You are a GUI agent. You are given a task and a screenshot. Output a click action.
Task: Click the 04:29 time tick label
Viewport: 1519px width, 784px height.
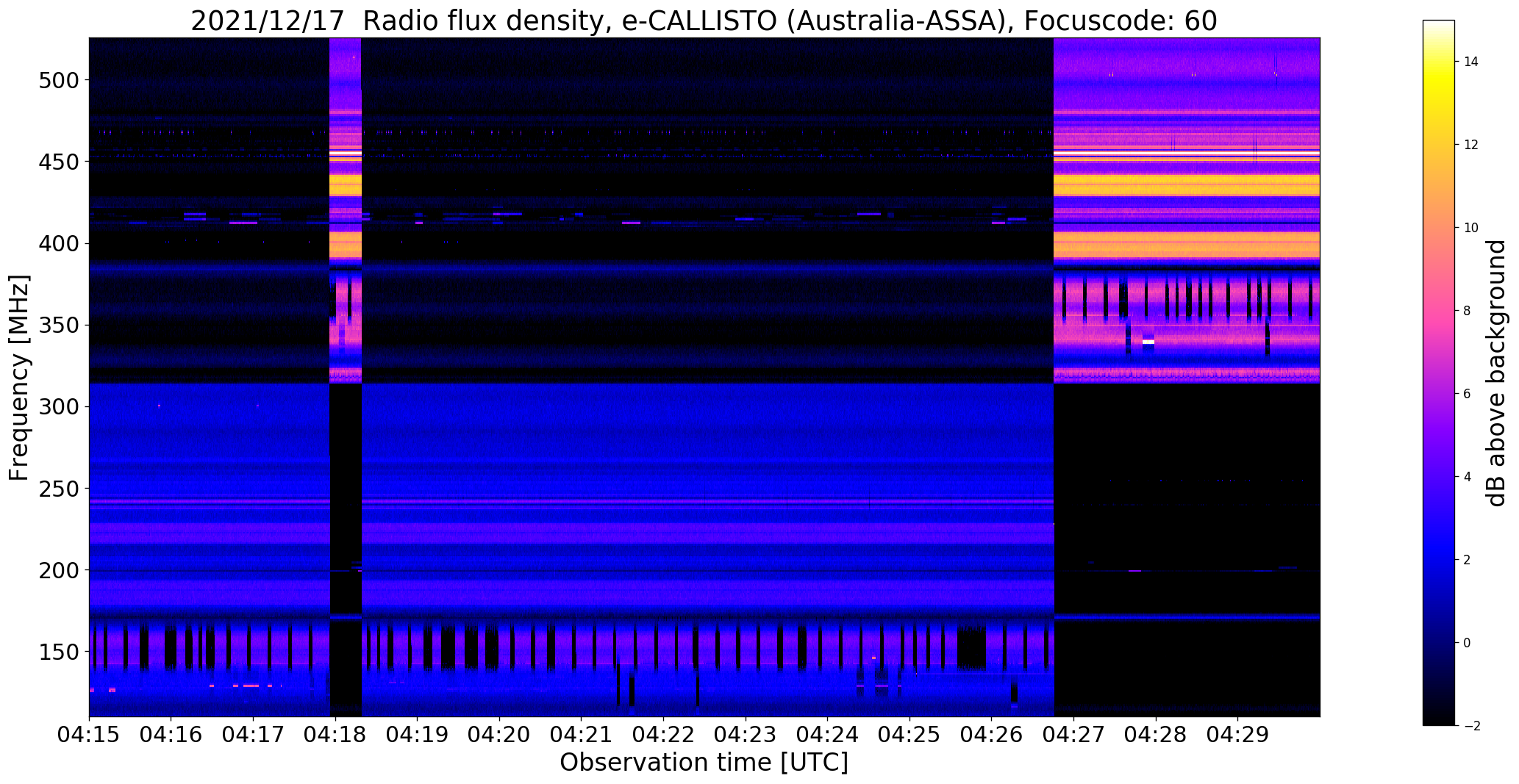(x=1238, y=734)
